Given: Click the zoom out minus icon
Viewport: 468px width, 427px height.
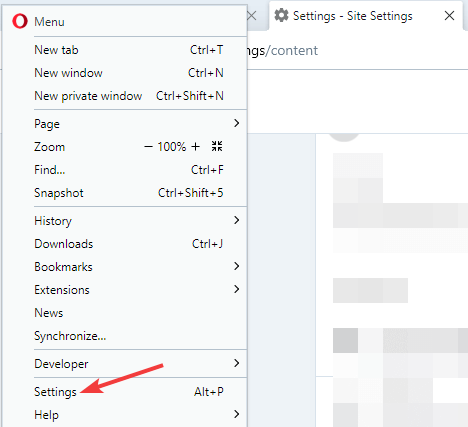Looking at the screenshot, I should click(x=148, y=146).
